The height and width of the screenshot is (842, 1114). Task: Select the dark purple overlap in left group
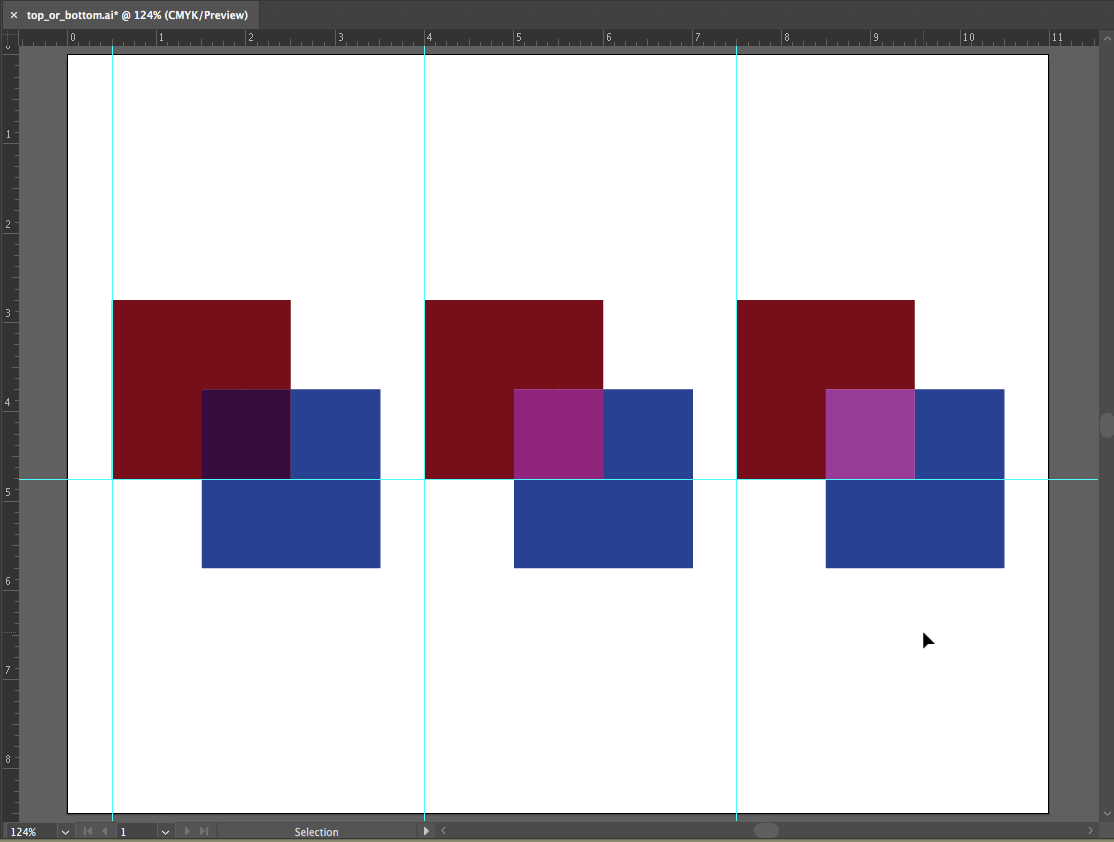246,434
